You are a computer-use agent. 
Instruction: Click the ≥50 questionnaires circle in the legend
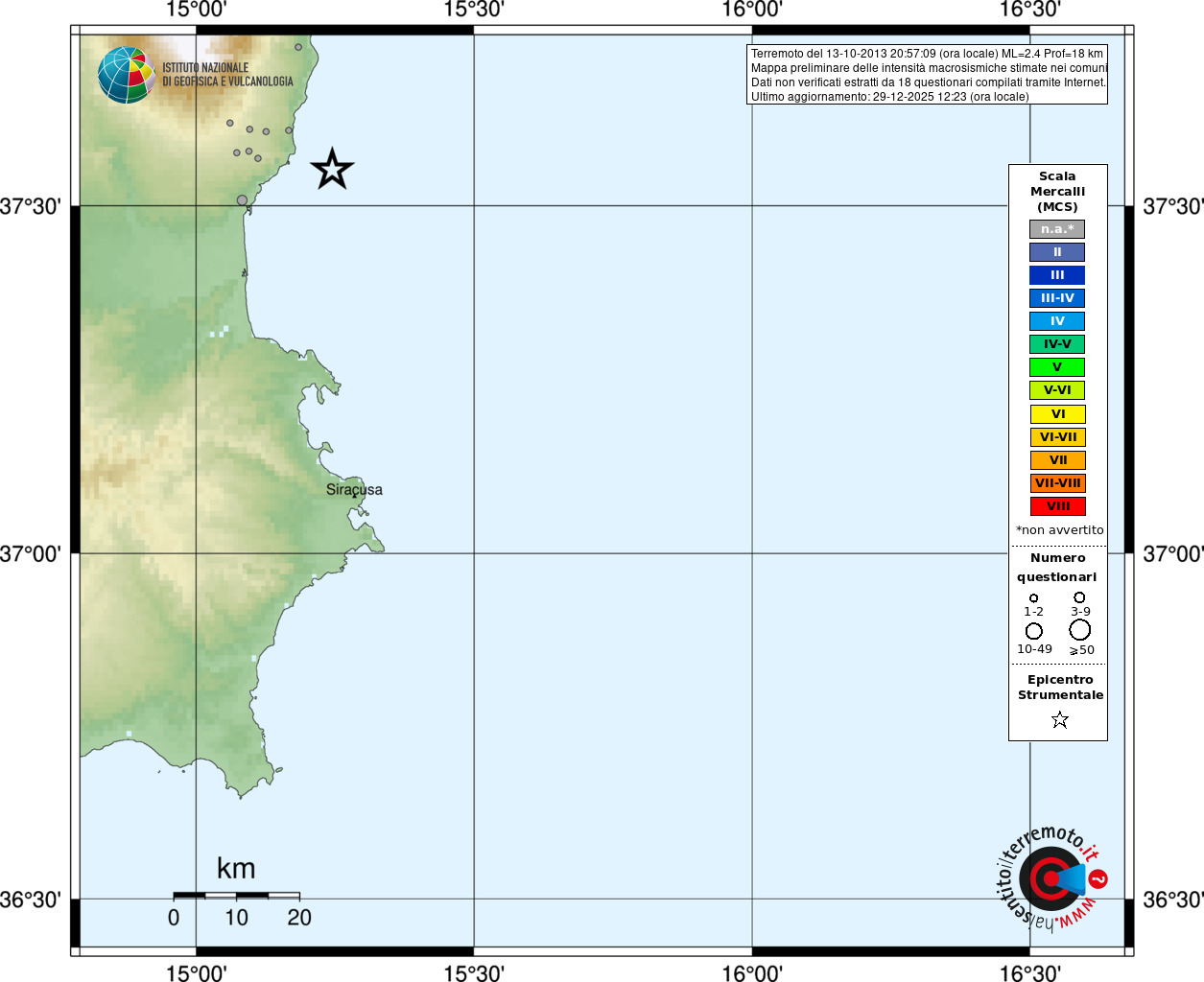1080,630
